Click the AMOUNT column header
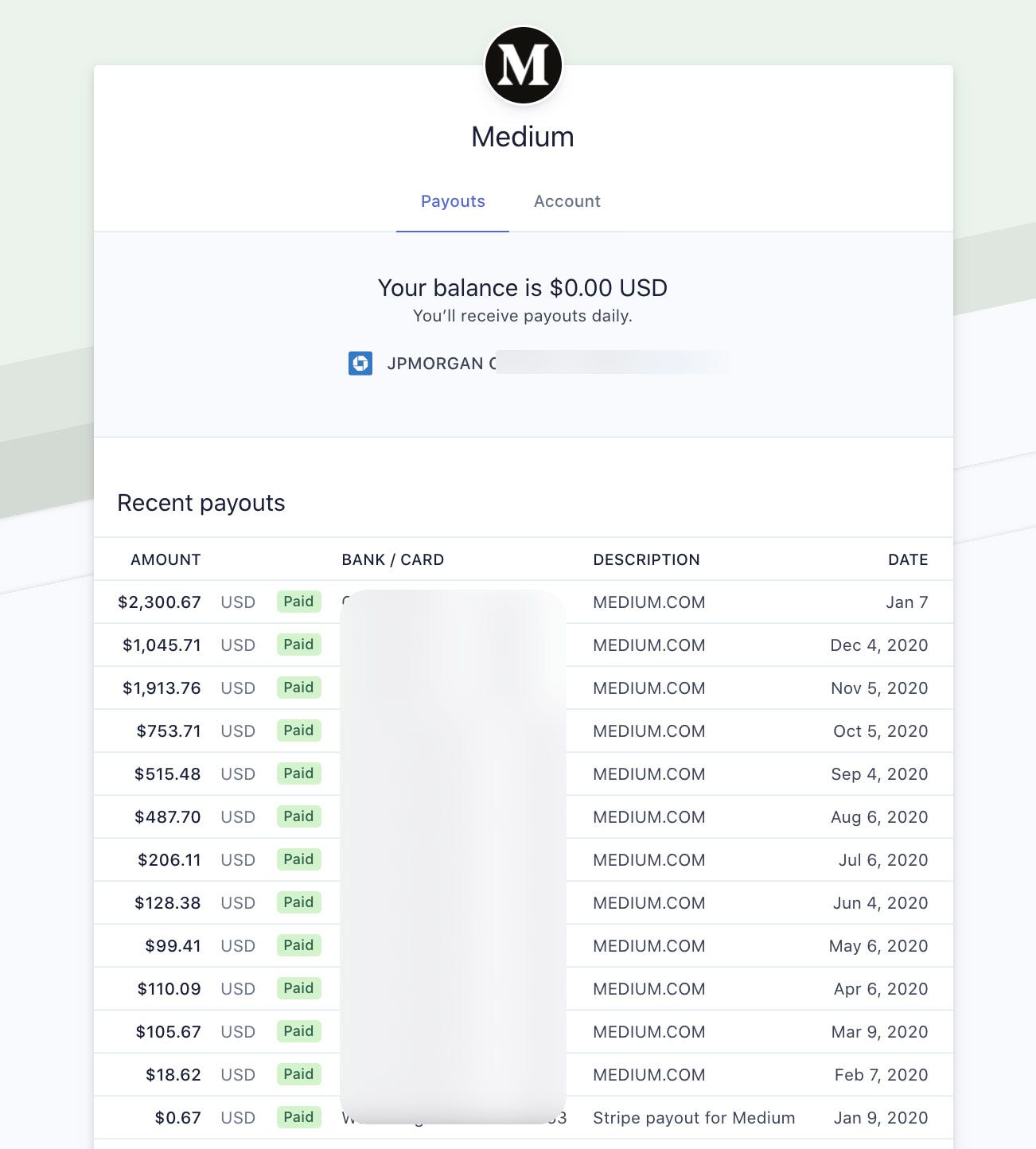1036x1149 pixels. 166,559
